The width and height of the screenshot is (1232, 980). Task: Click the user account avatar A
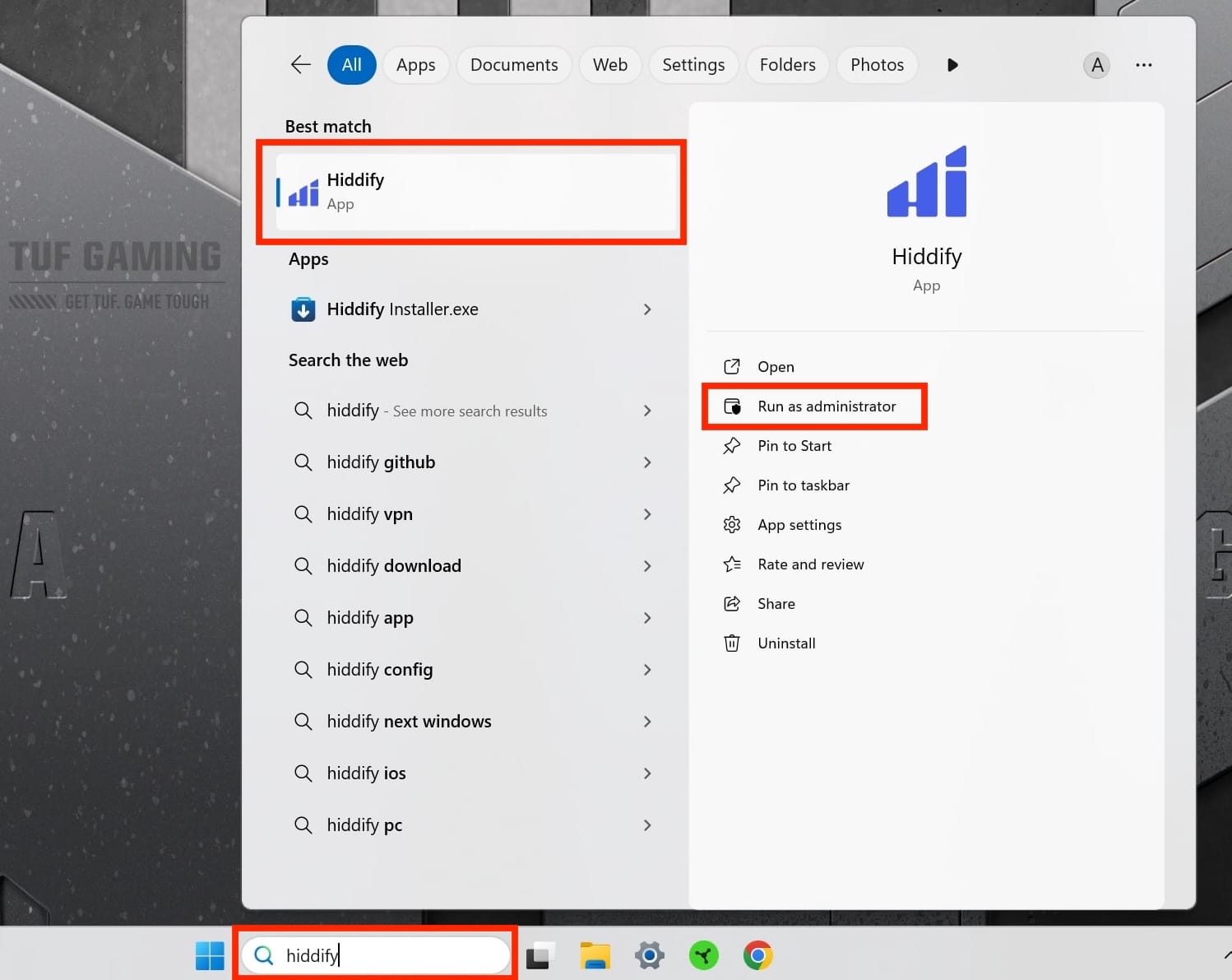coord(1096,65)
